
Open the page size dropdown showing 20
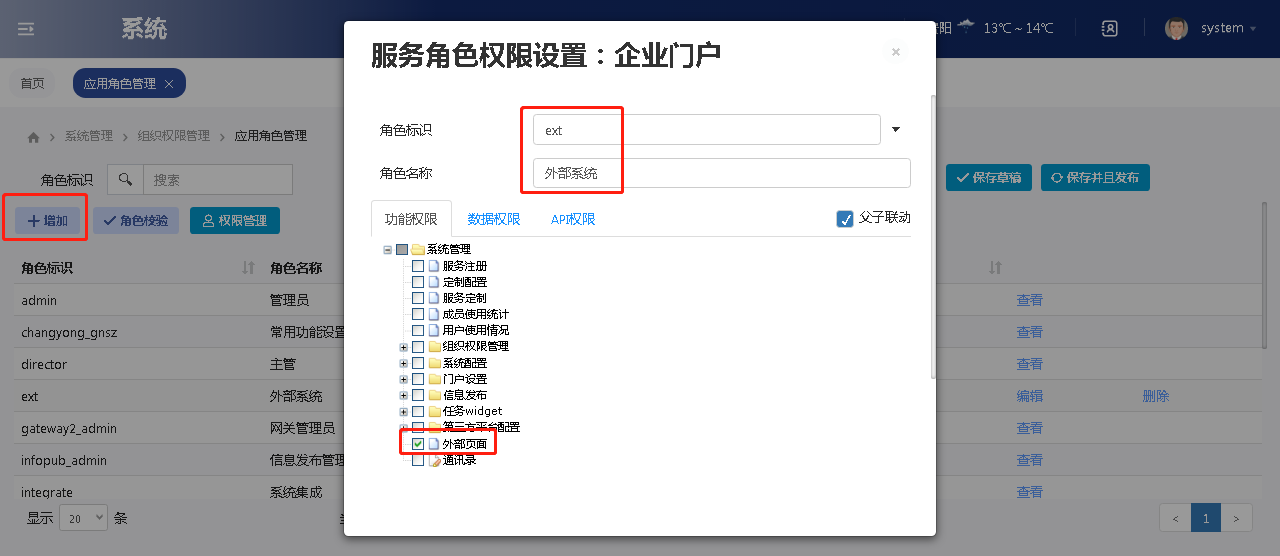tap(83, 518)
